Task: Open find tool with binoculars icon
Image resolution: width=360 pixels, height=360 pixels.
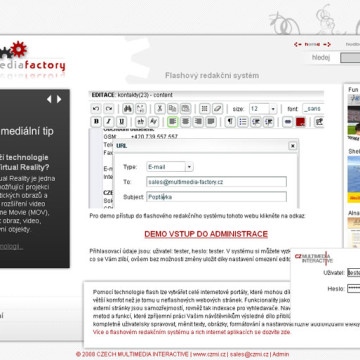Action: point(128,109)
